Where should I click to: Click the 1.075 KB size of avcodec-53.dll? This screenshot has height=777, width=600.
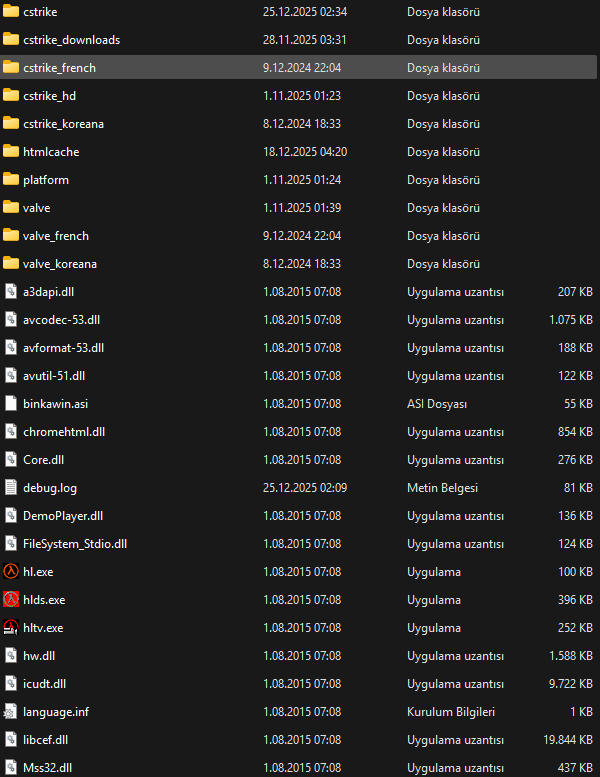pos(571,320)
